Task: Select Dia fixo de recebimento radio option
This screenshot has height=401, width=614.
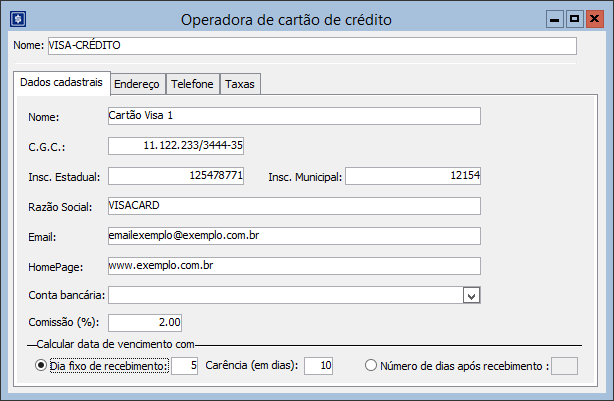Action: pos(41,366)
